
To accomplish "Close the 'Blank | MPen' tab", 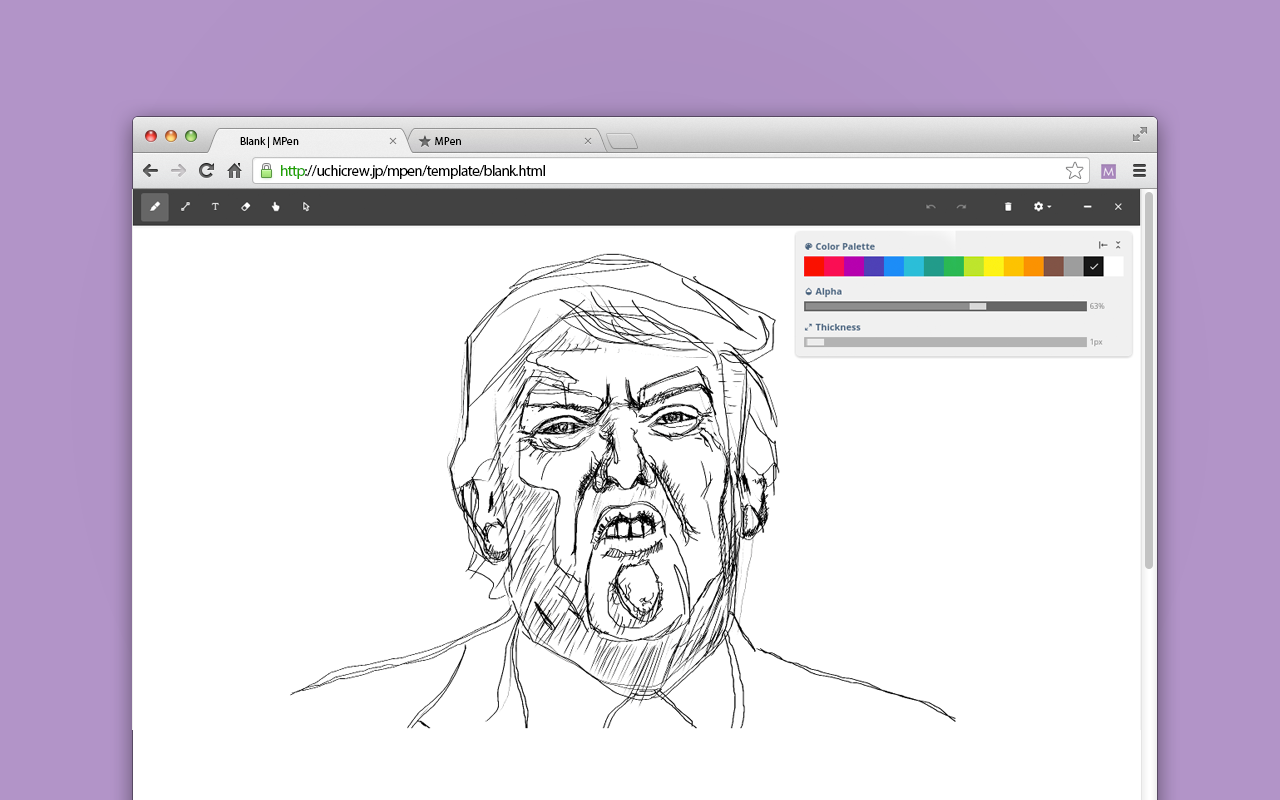I will click(393, 141).
